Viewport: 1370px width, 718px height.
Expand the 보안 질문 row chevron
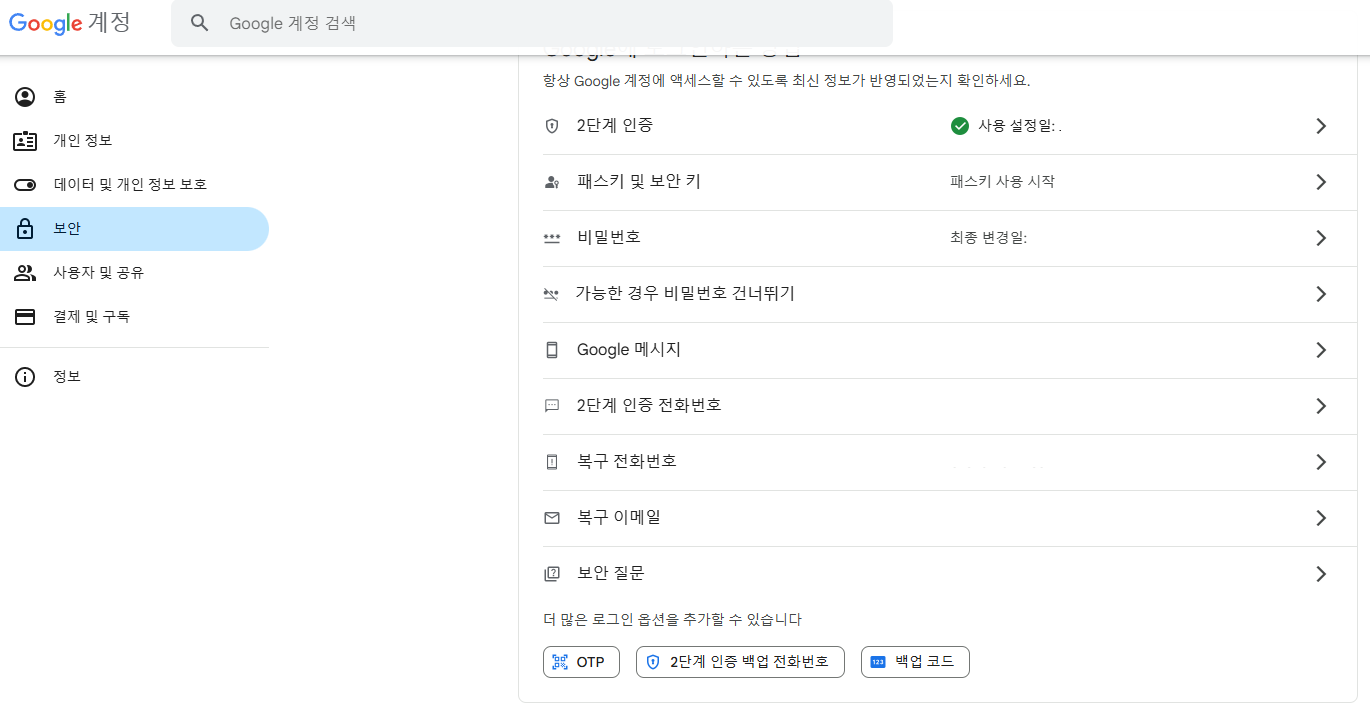[1321, 574]
